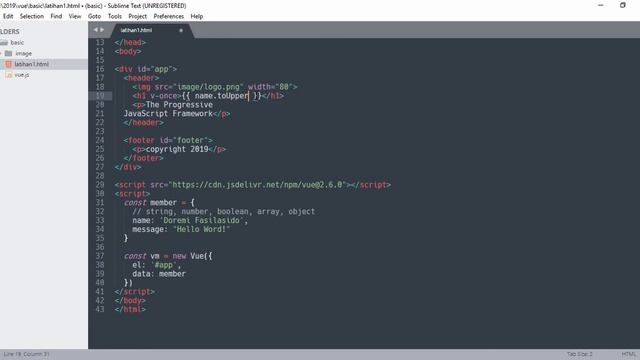Open vue.js file in sidebar

pyautogui.click(x=22, y=75)
